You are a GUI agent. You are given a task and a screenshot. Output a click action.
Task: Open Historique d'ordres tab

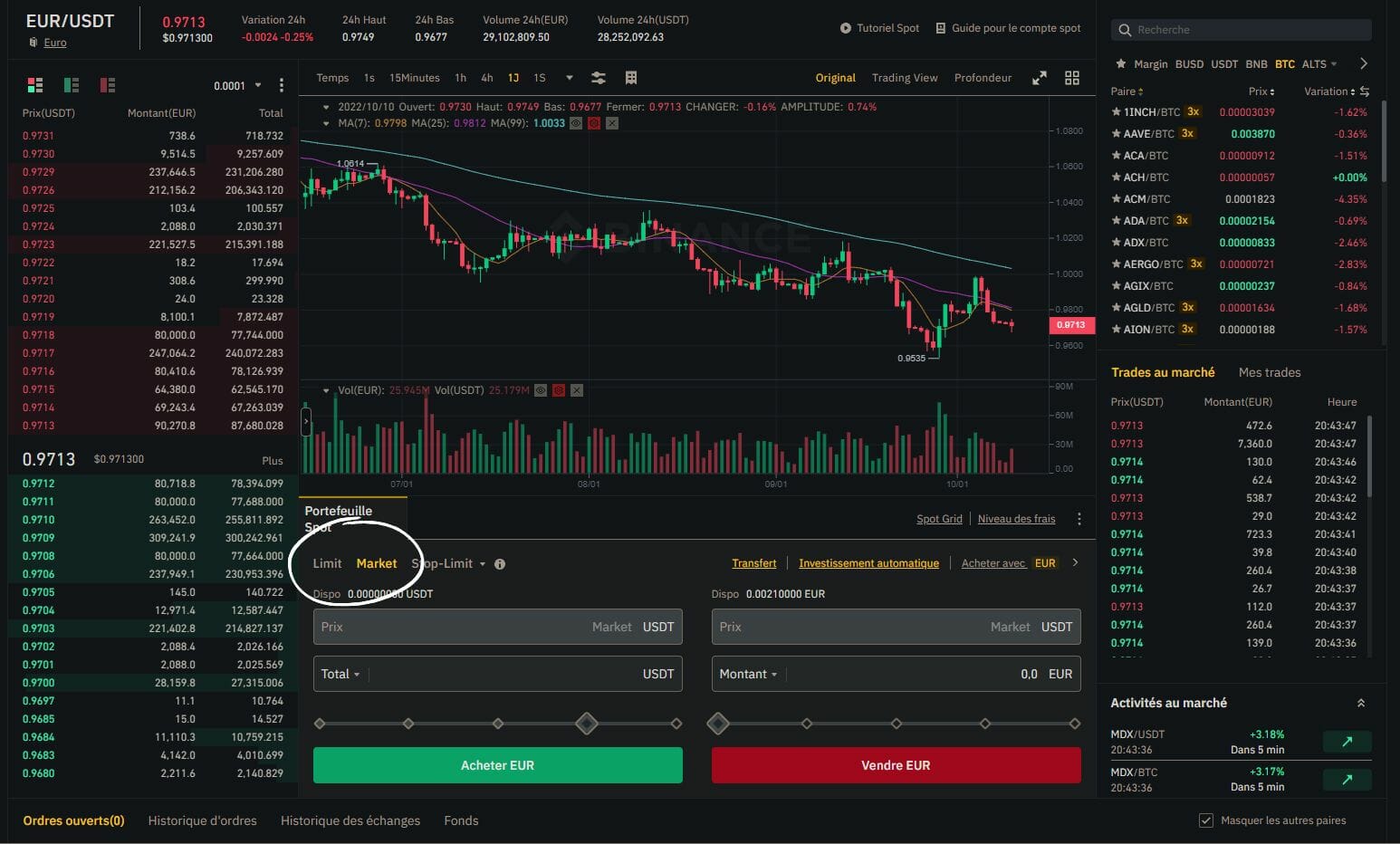coord(202,820)
